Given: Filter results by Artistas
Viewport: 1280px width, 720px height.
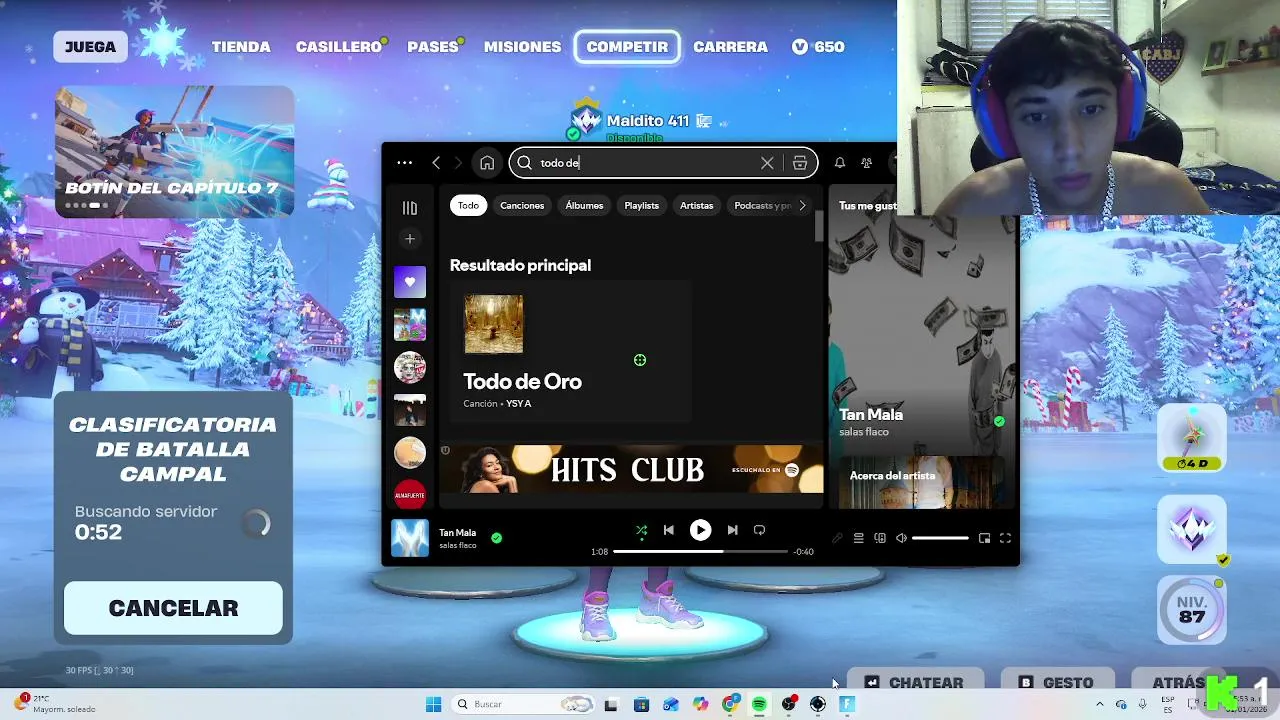Looking at the screenshot, I should (x=696, y=205).
